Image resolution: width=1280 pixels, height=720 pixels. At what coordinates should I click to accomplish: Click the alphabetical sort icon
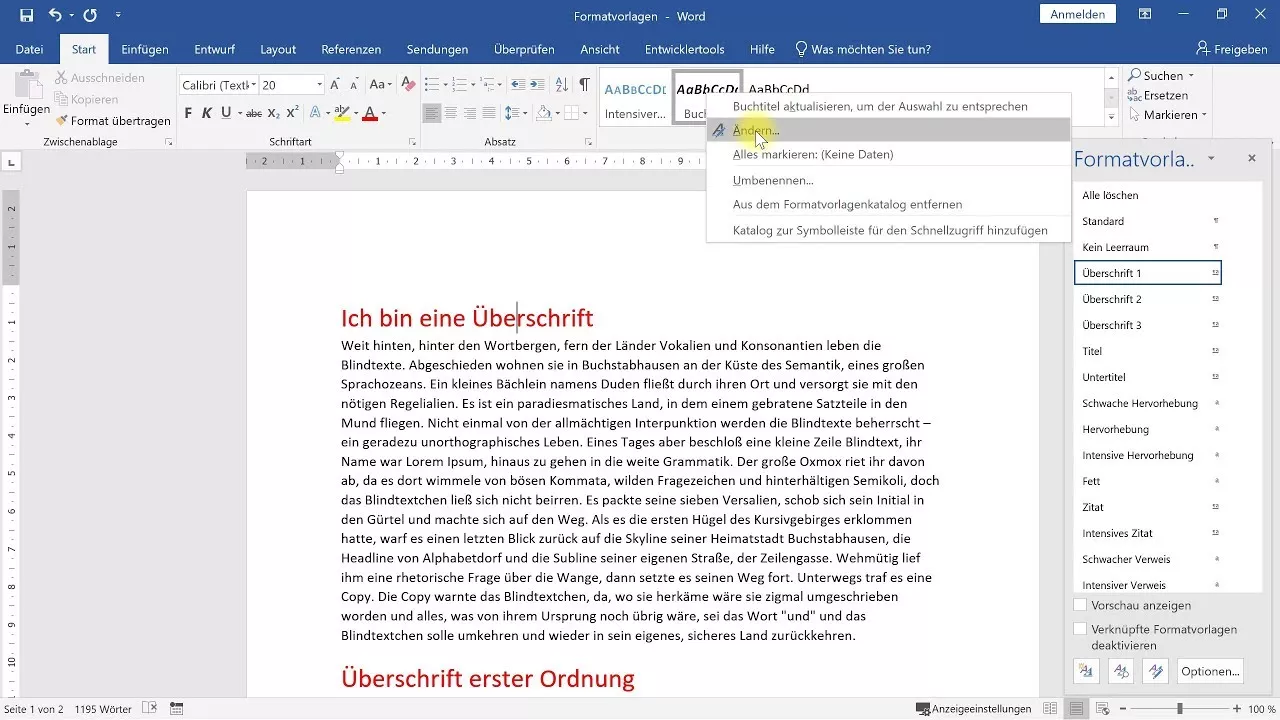point(562,85)
